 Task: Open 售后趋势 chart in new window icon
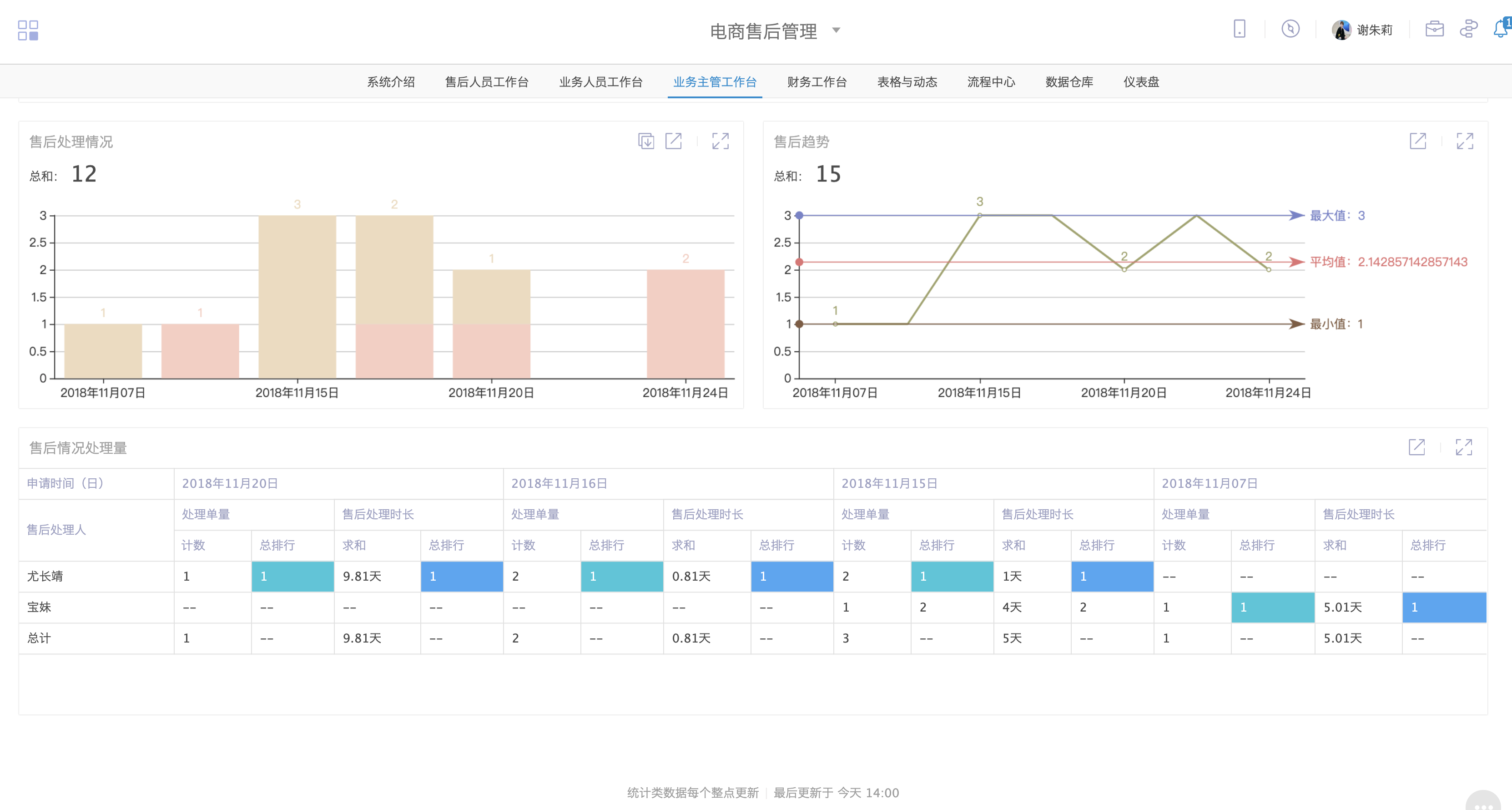pos(1417,141)
